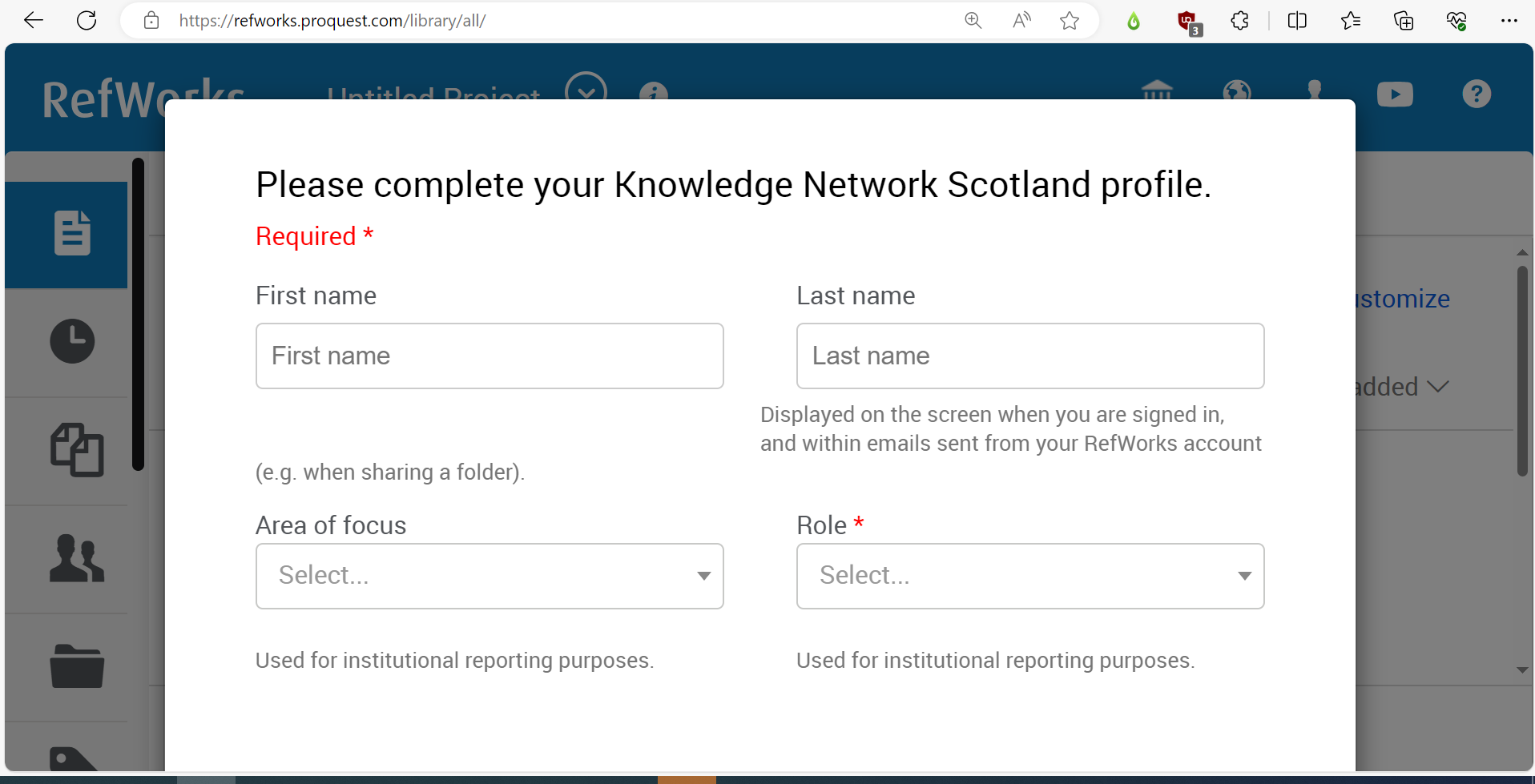The width and height of the screenshot is (1535, 784).
Task: View site information via the lock icon
Action: [x=151, y=21]
